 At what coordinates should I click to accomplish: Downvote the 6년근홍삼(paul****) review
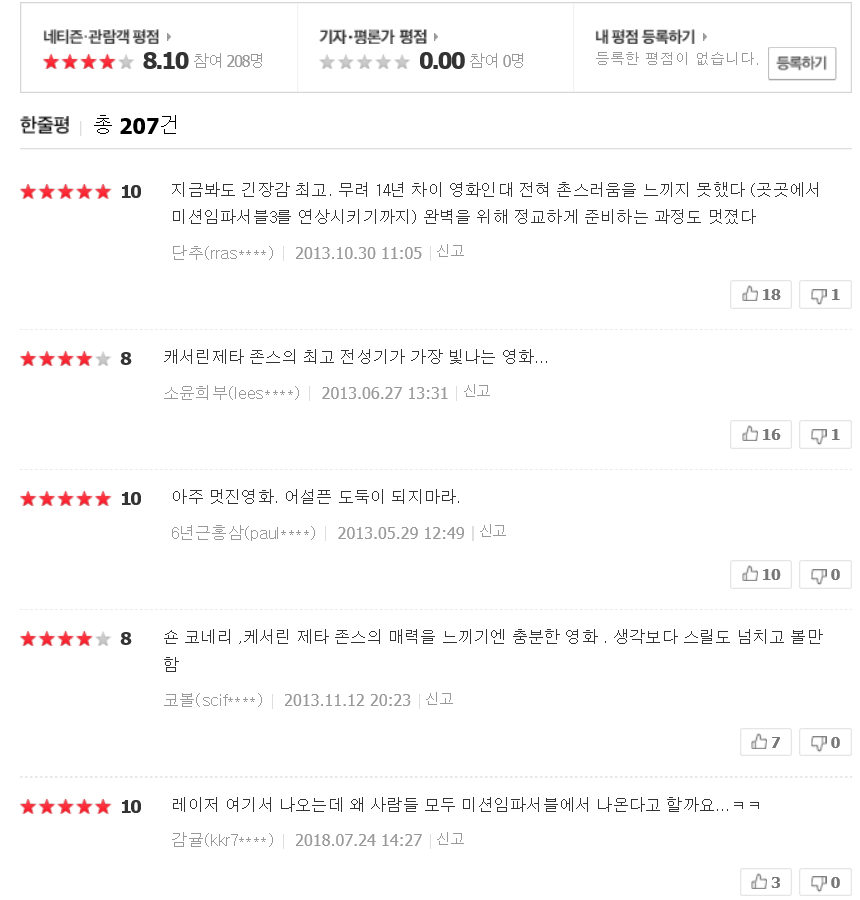[x=825, y=575]
